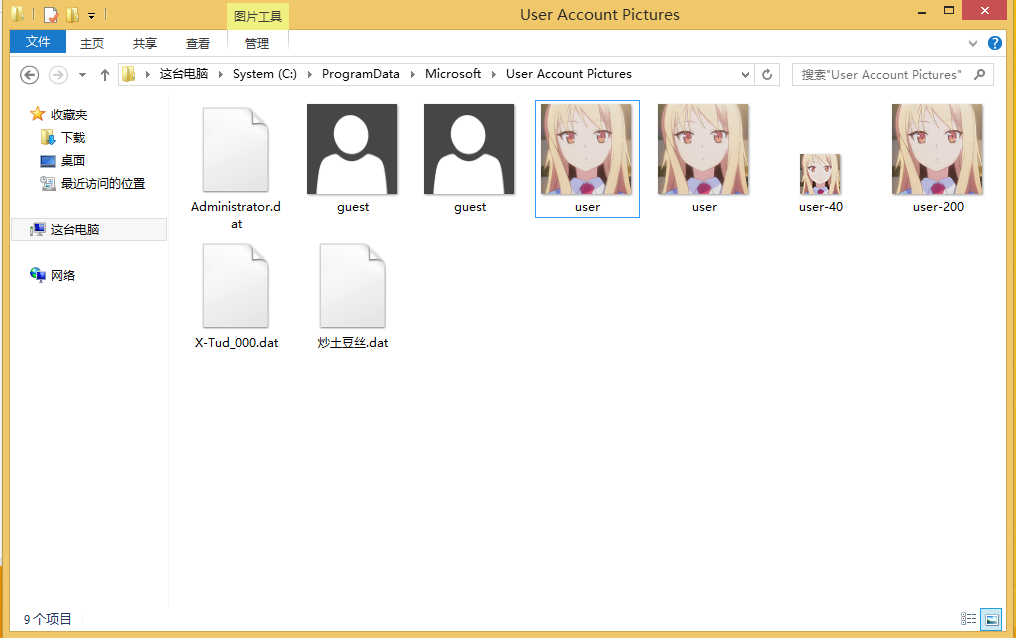Refresh the current folder view
1016x638 pixels.
(768, 75)
